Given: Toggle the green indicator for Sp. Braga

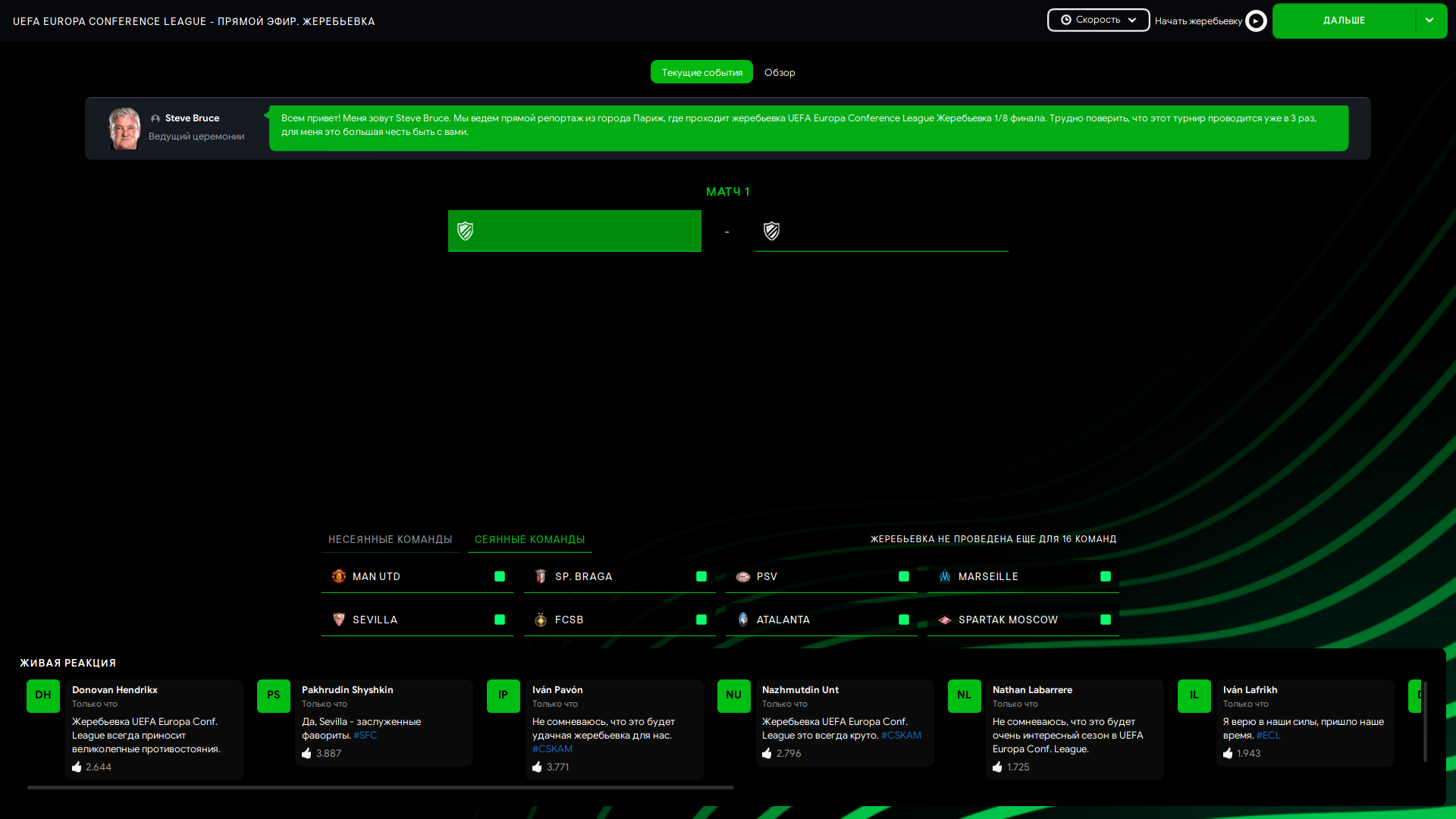Looking at the screenshot, I should click(x=701, y=576).
